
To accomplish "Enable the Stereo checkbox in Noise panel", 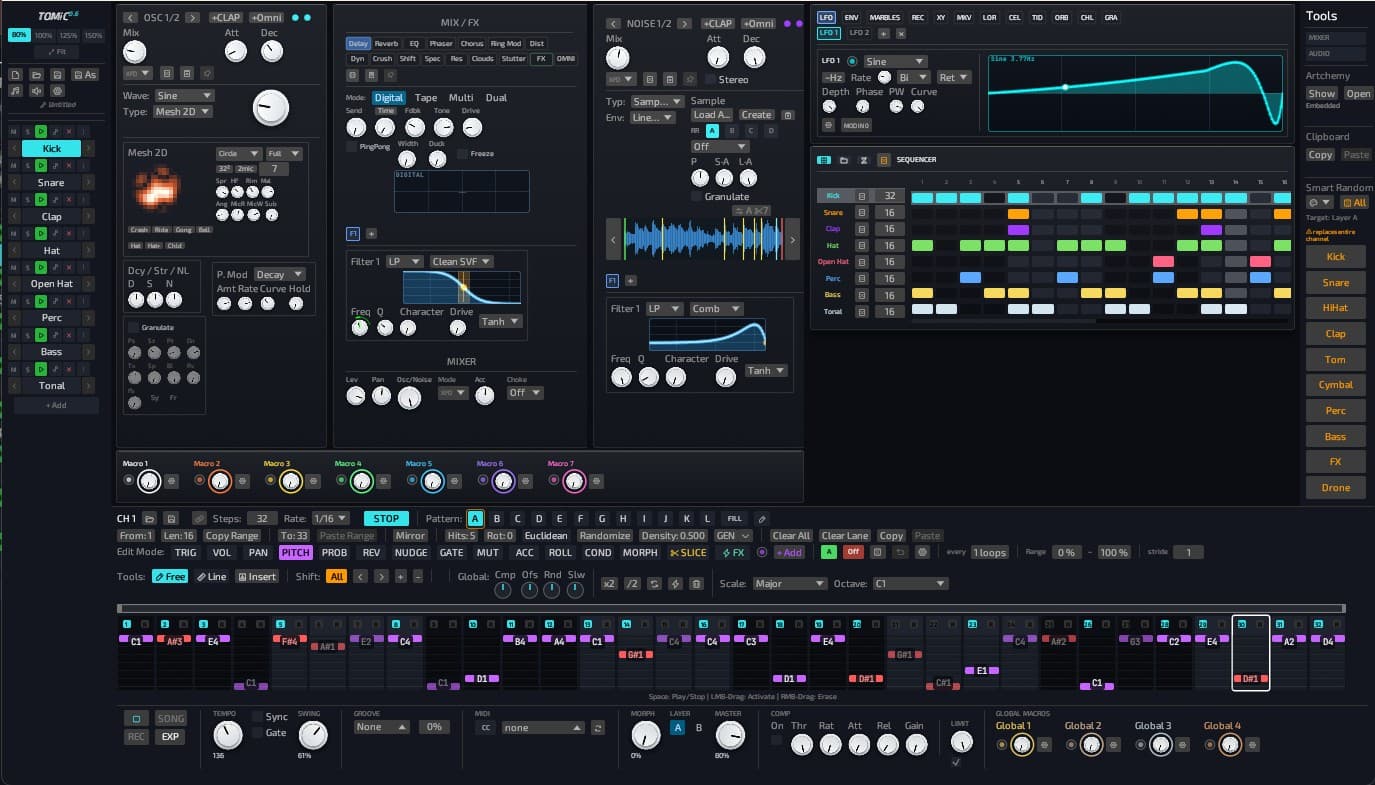I will pos(710,79).
